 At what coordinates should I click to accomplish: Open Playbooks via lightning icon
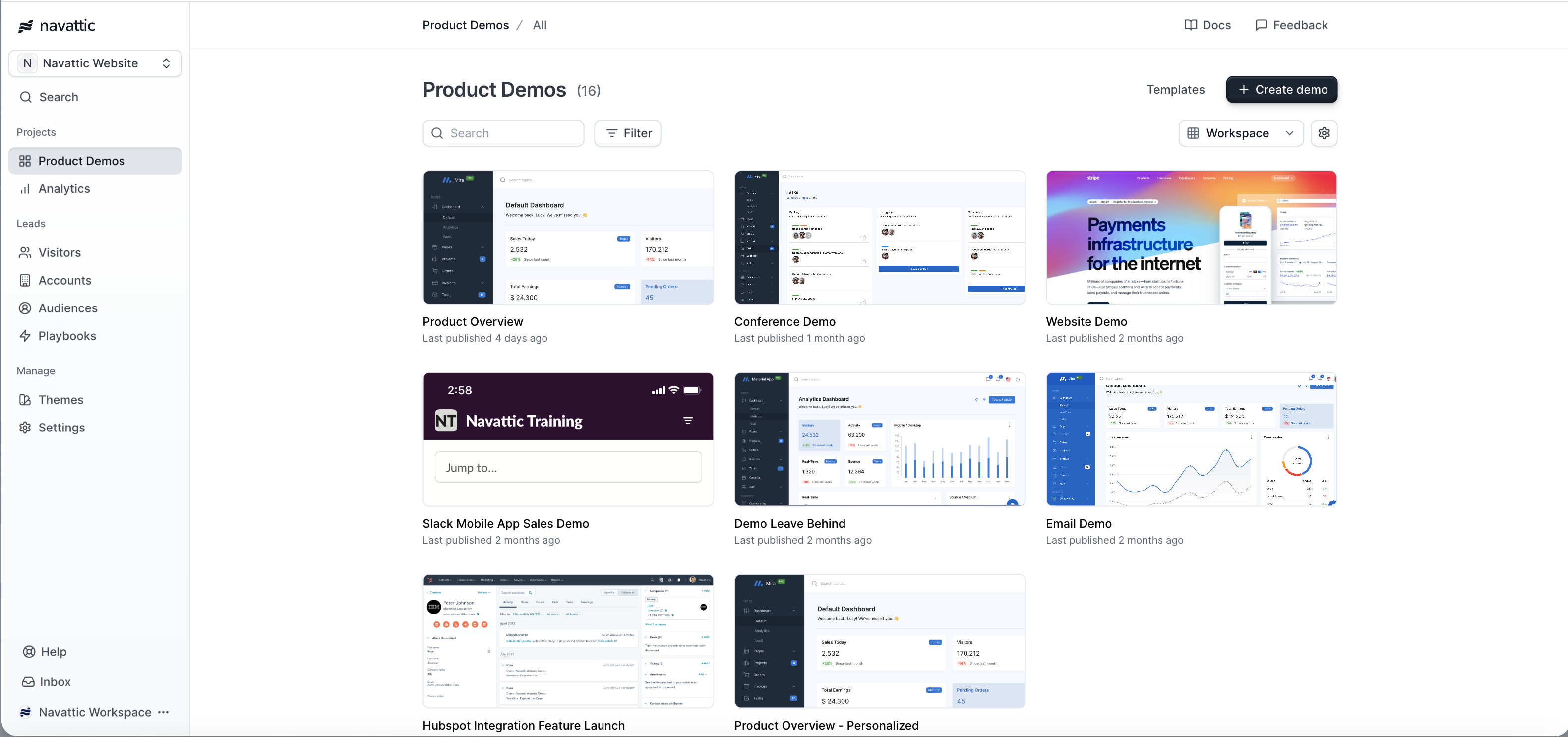[25, 336]
